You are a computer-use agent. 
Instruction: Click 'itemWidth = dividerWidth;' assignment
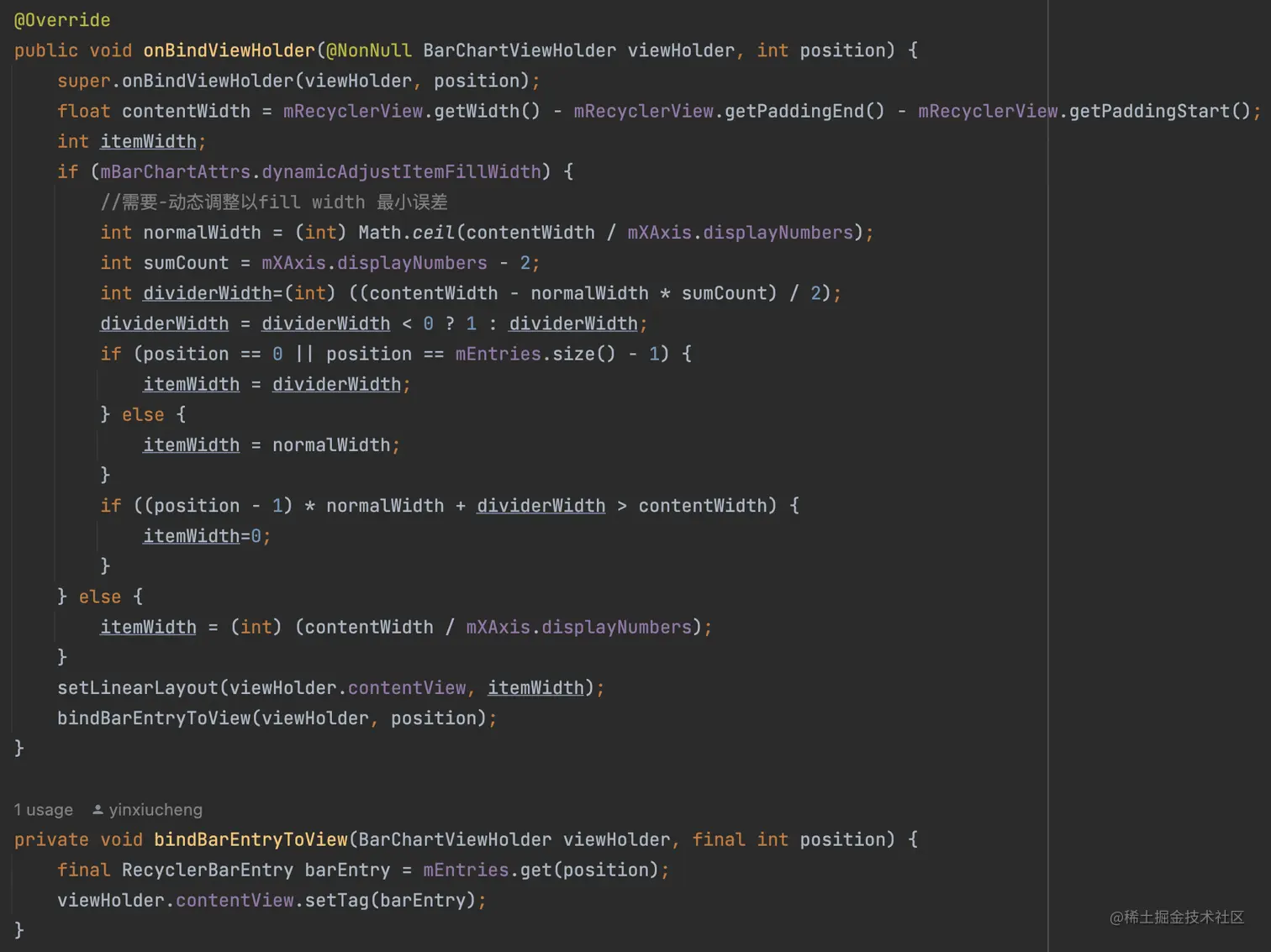coord(277,385)
